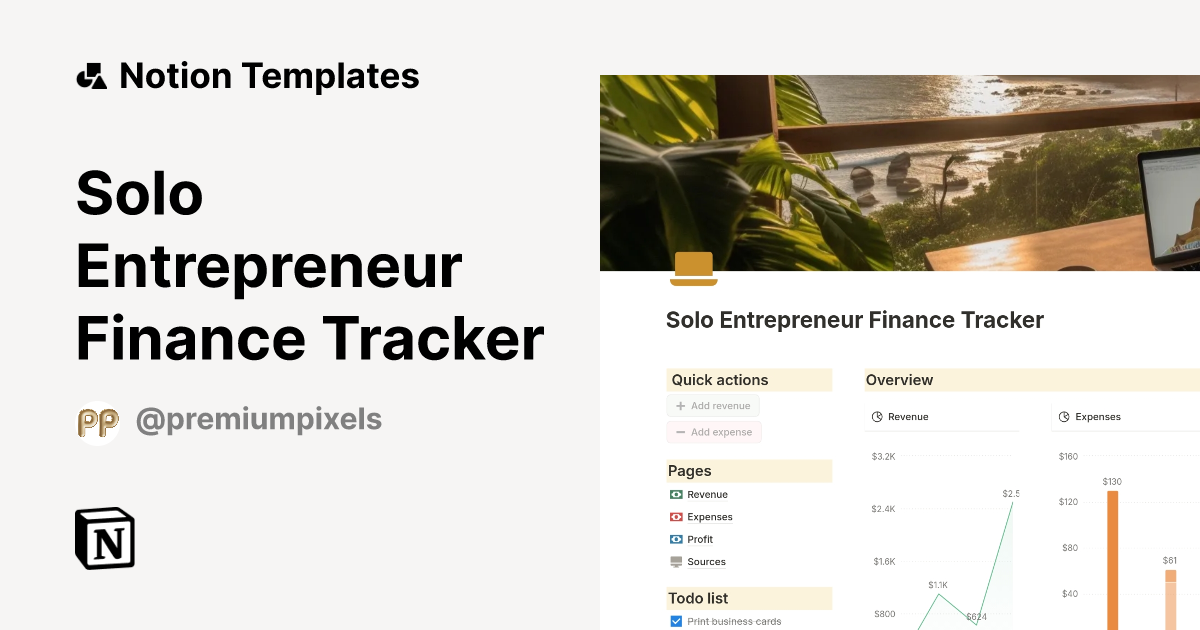Click the computer icon beside Sources

(676, 561)
